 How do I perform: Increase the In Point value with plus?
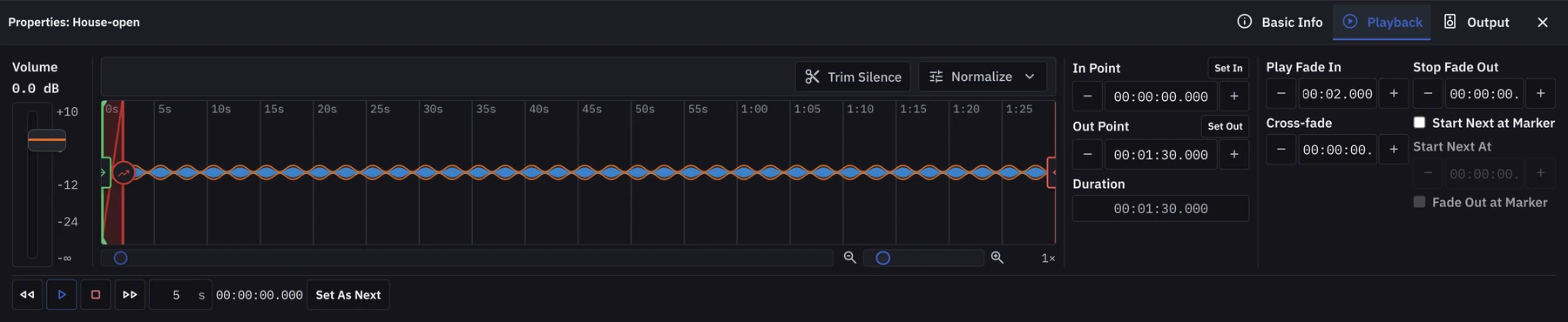tap(1234, 97)
